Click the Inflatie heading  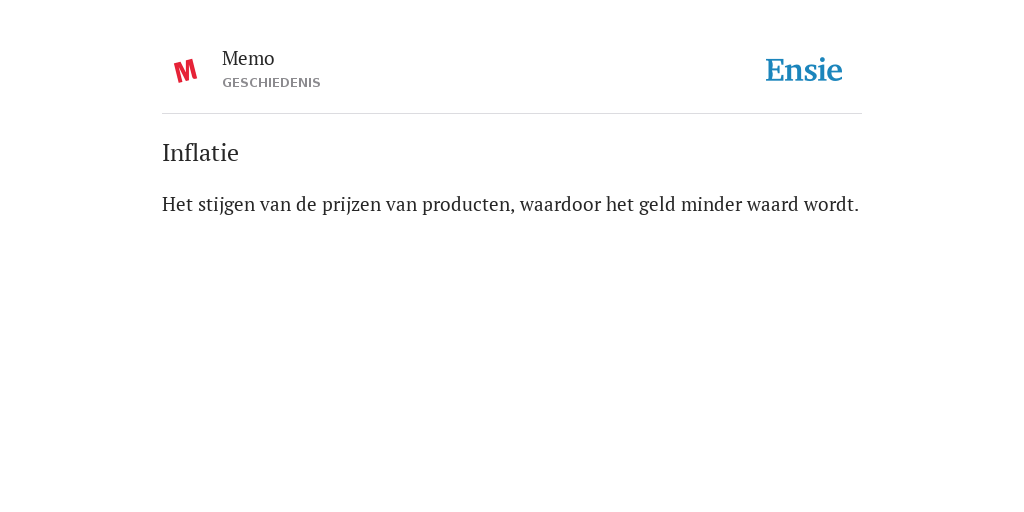(200, 153)
